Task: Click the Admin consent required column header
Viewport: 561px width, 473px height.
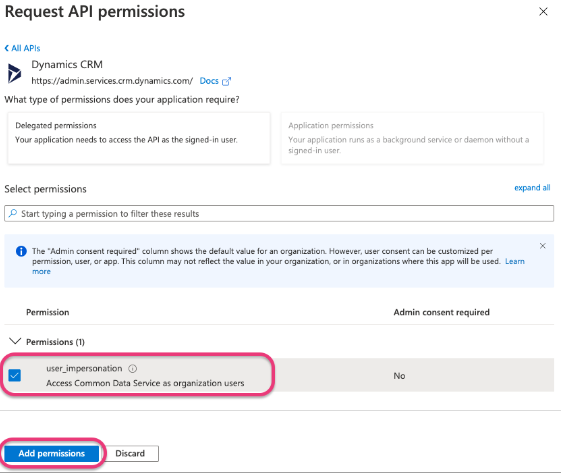Action: [442, 312]
